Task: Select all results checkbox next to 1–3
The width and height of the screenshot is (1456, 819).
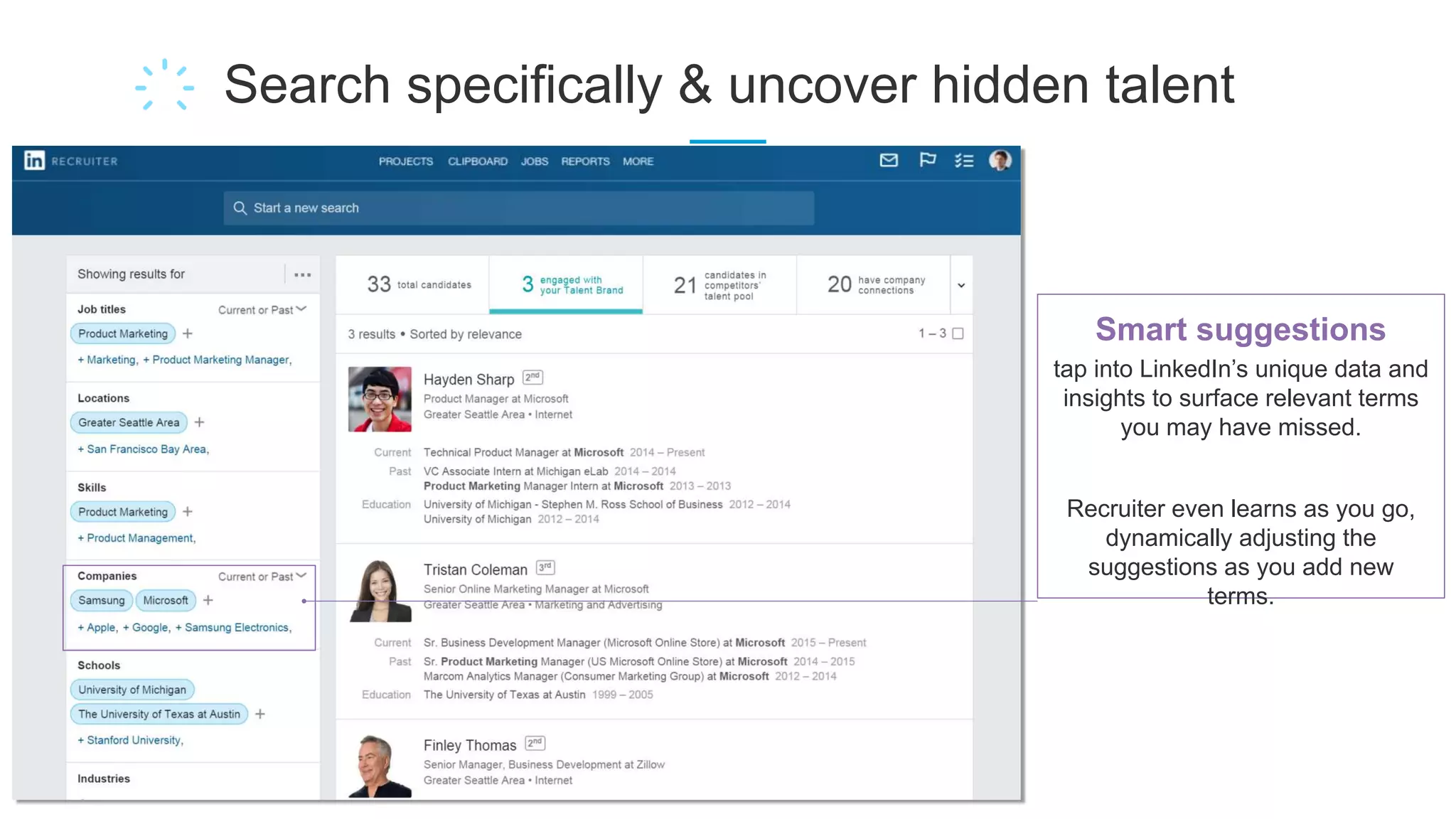Action: pyautogui.click(x=958, y=333)
